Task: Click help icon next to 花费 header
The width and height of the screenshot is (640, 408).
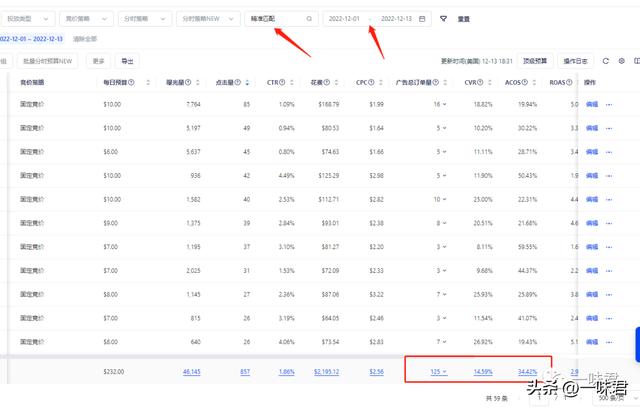Action: tap(327, 82)
